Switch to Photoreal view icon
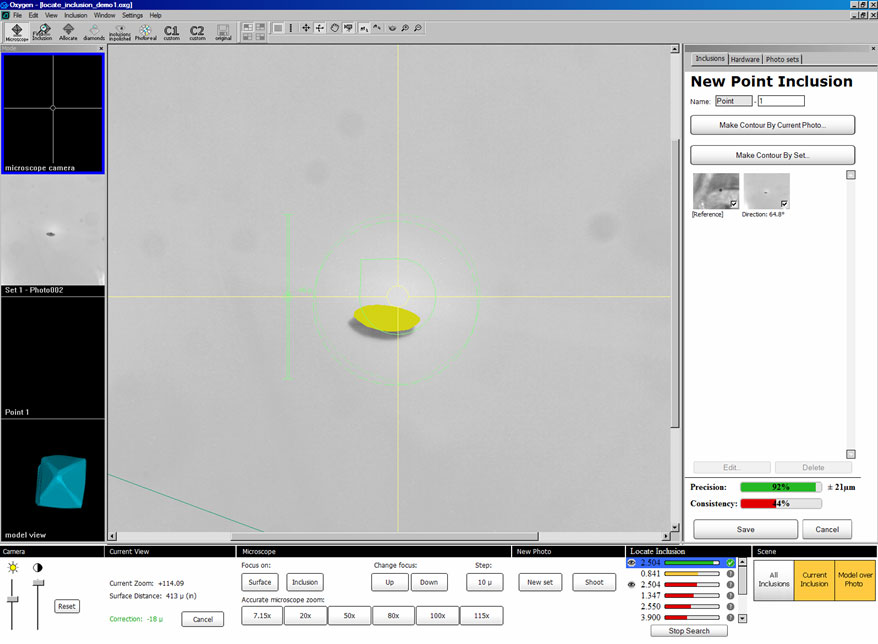 click(146, 32)
